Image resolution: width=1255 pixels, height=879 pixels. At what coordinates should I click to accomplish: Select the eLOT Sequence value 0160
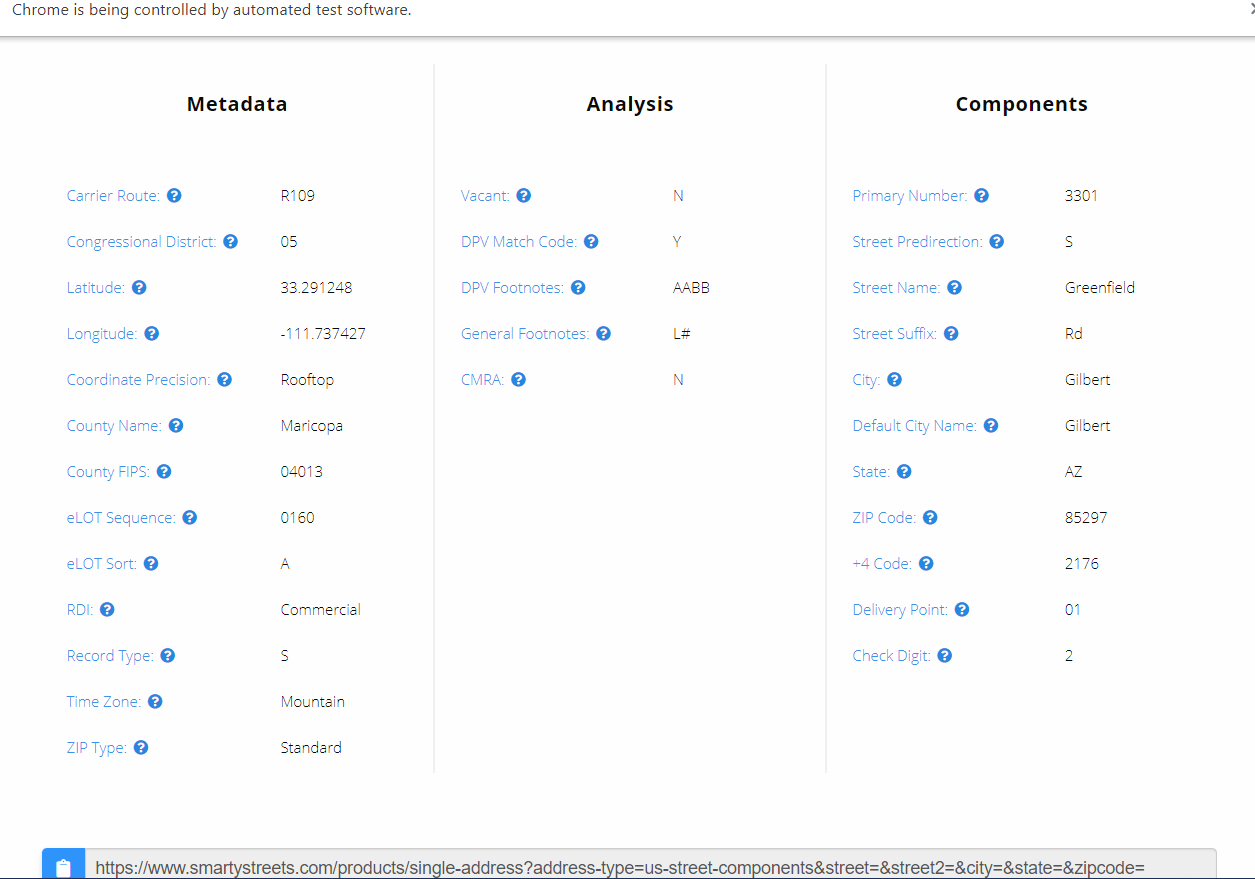pyautogui.click(x=298, y=518)
